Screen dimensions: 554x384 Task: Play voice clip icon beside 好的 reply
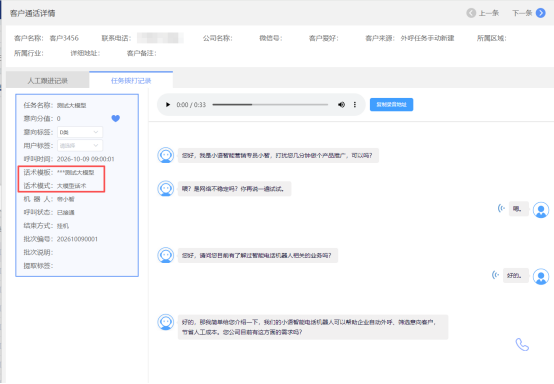pos(496,275)
